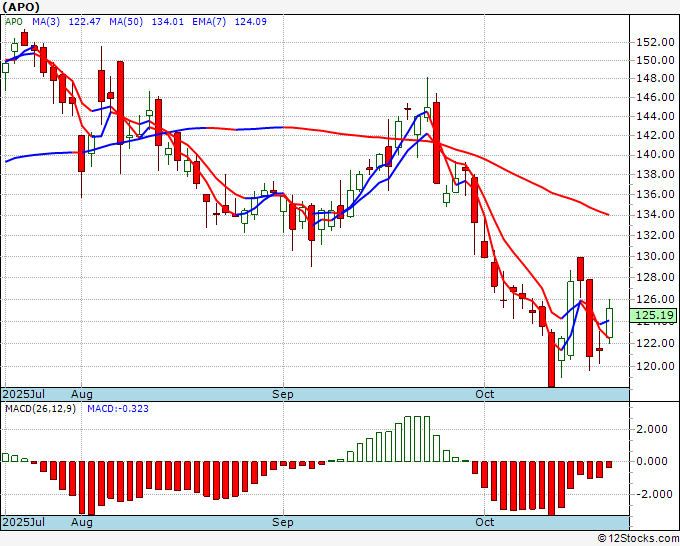Click the 120.00 price axis label

point(655,366)
